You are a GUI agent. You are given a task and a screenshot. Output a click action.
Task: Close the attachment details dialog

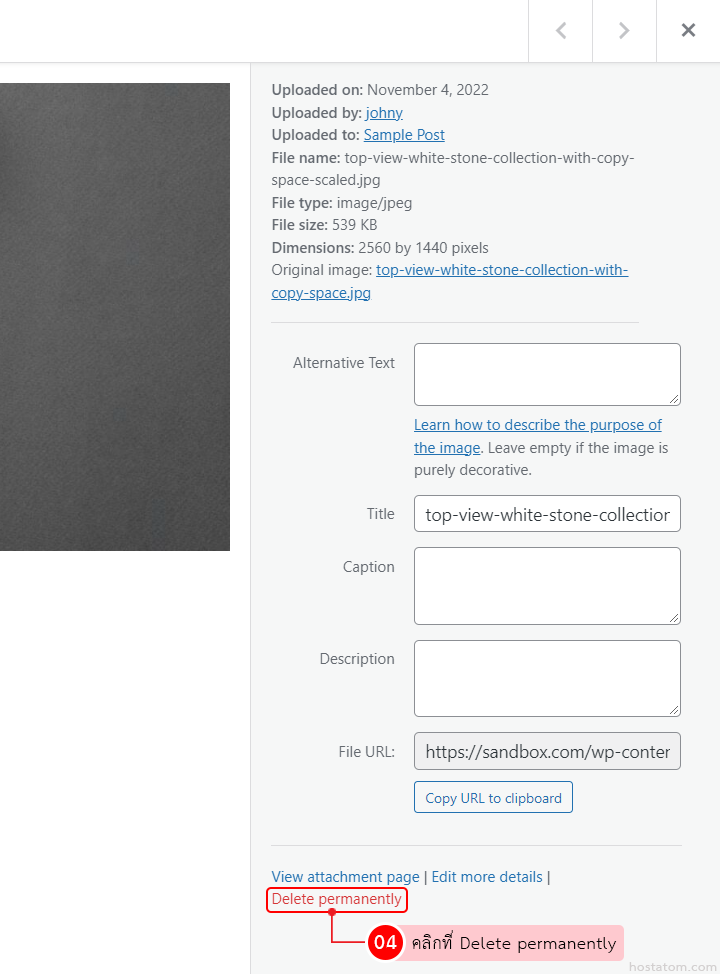(688, 31)
